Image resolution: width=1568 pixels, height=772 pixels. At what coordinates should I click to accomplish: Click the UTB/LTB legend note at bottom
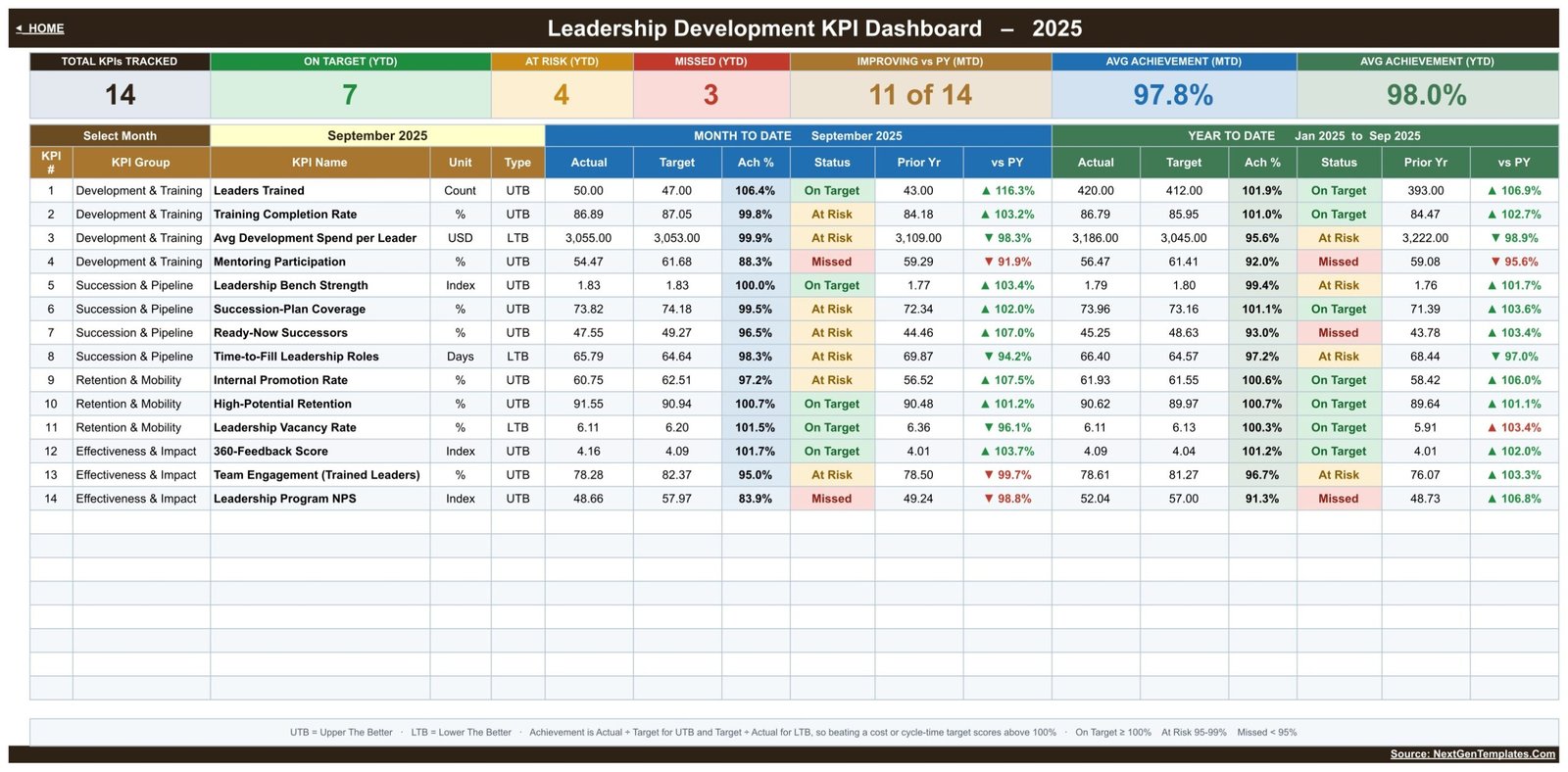794,732
